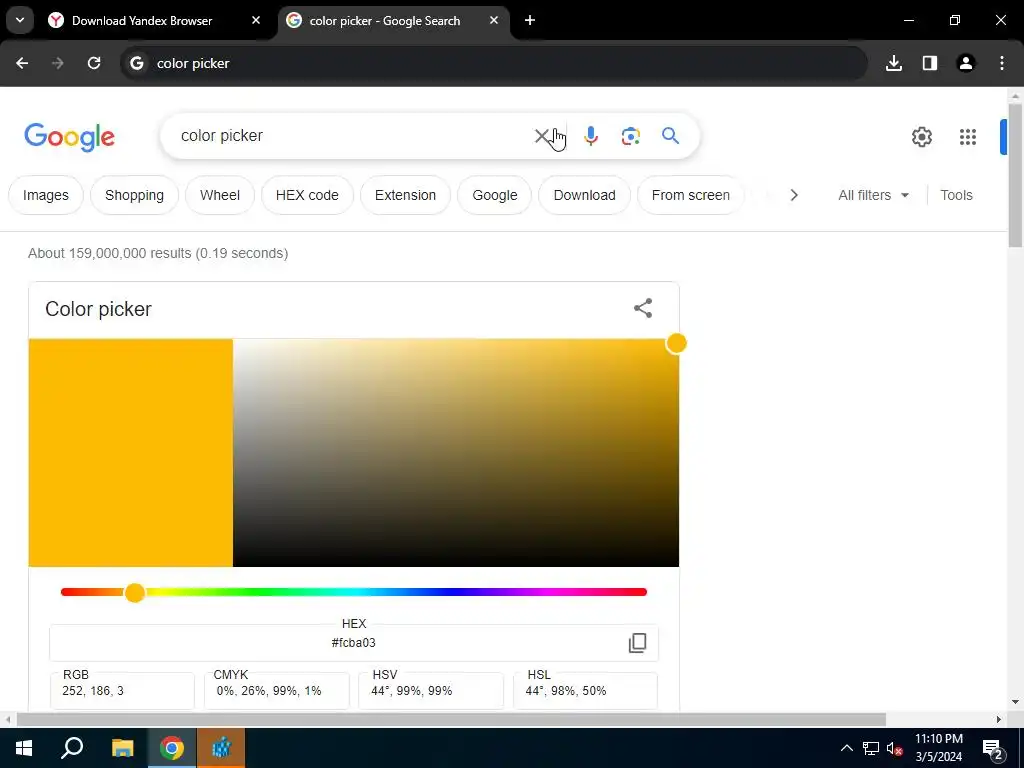Close the Download Yandex Browser tab
This screenshot has height=768, width=1024.
pos(256,20)
